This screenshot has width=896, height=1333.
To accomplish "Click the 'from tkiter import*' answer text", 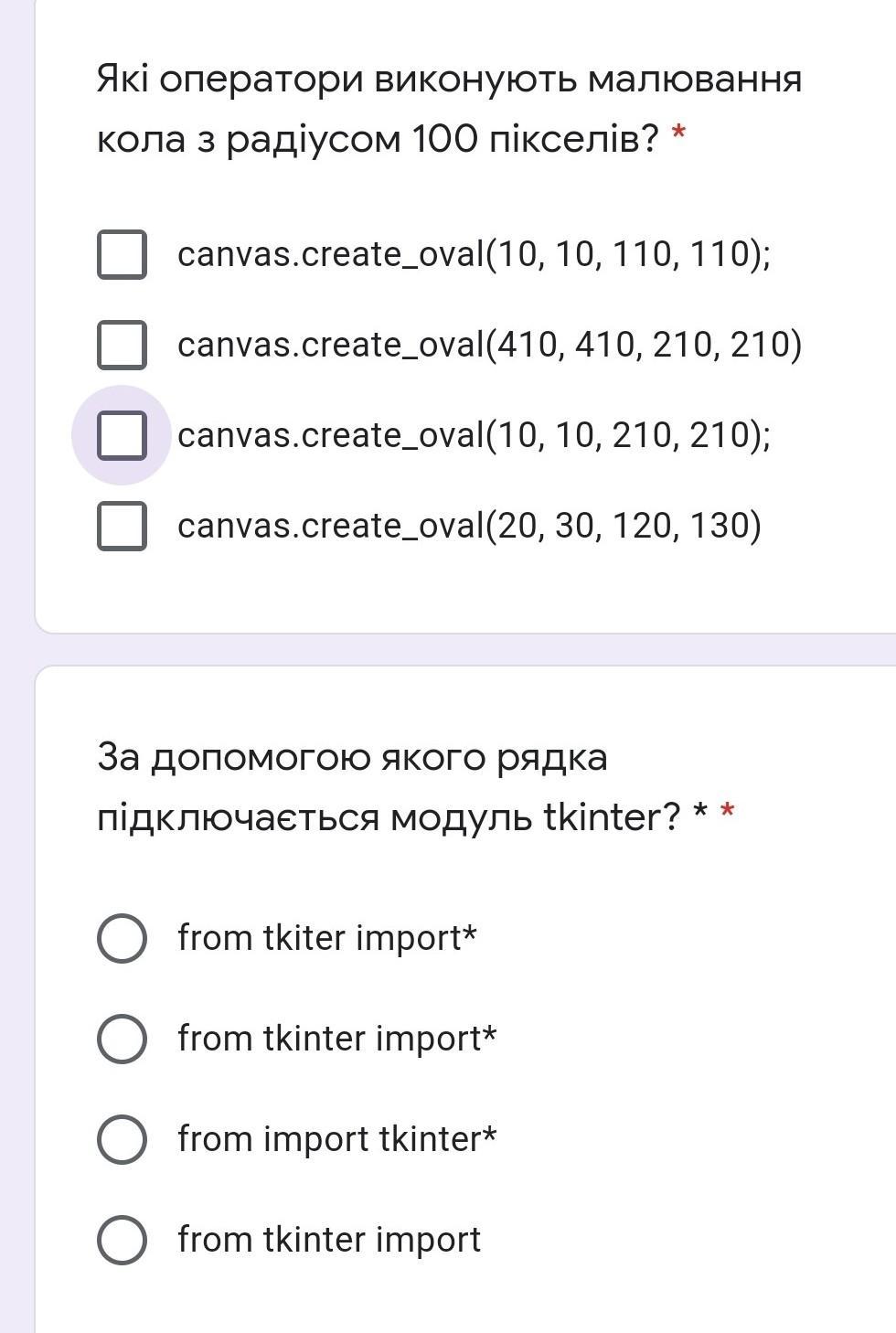I will click(327, 938).
